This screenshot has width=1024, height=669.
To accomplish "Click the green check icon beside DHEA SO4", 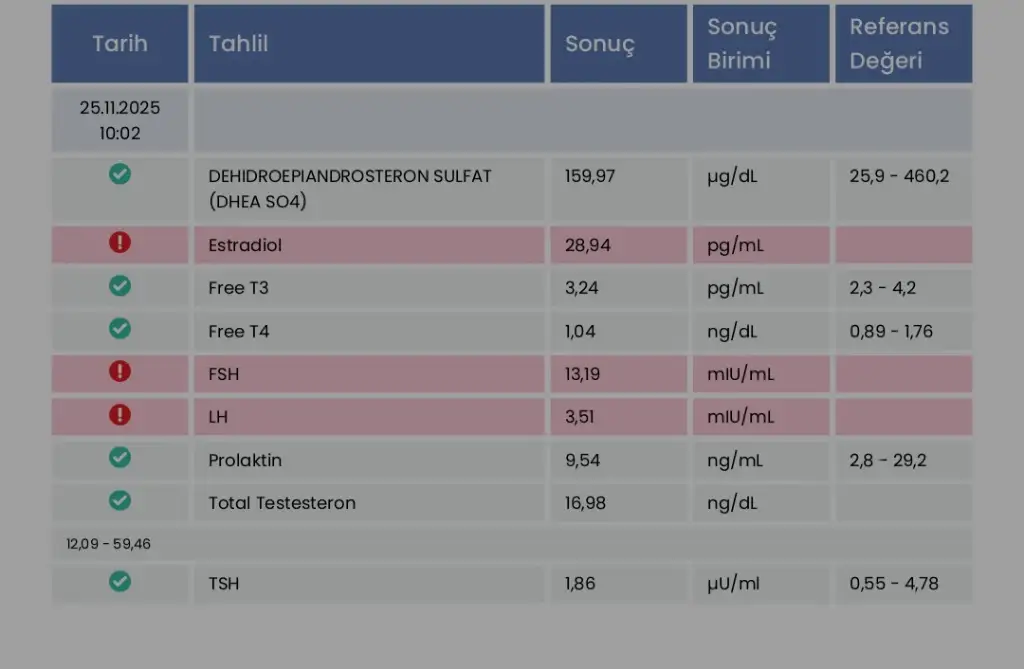I will 120,174.
